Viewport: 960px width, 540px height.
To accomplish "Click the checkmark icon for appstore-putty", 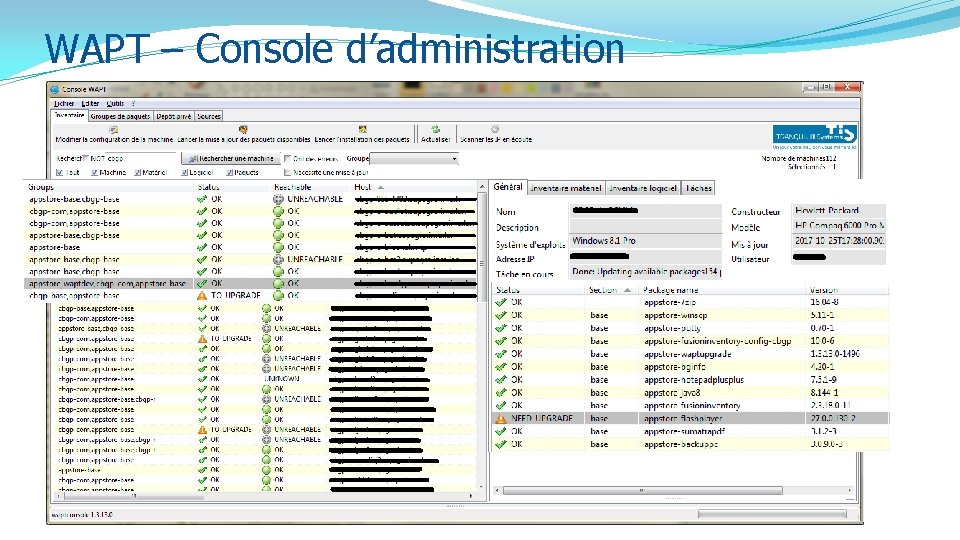I will click(x=501, y=328).
